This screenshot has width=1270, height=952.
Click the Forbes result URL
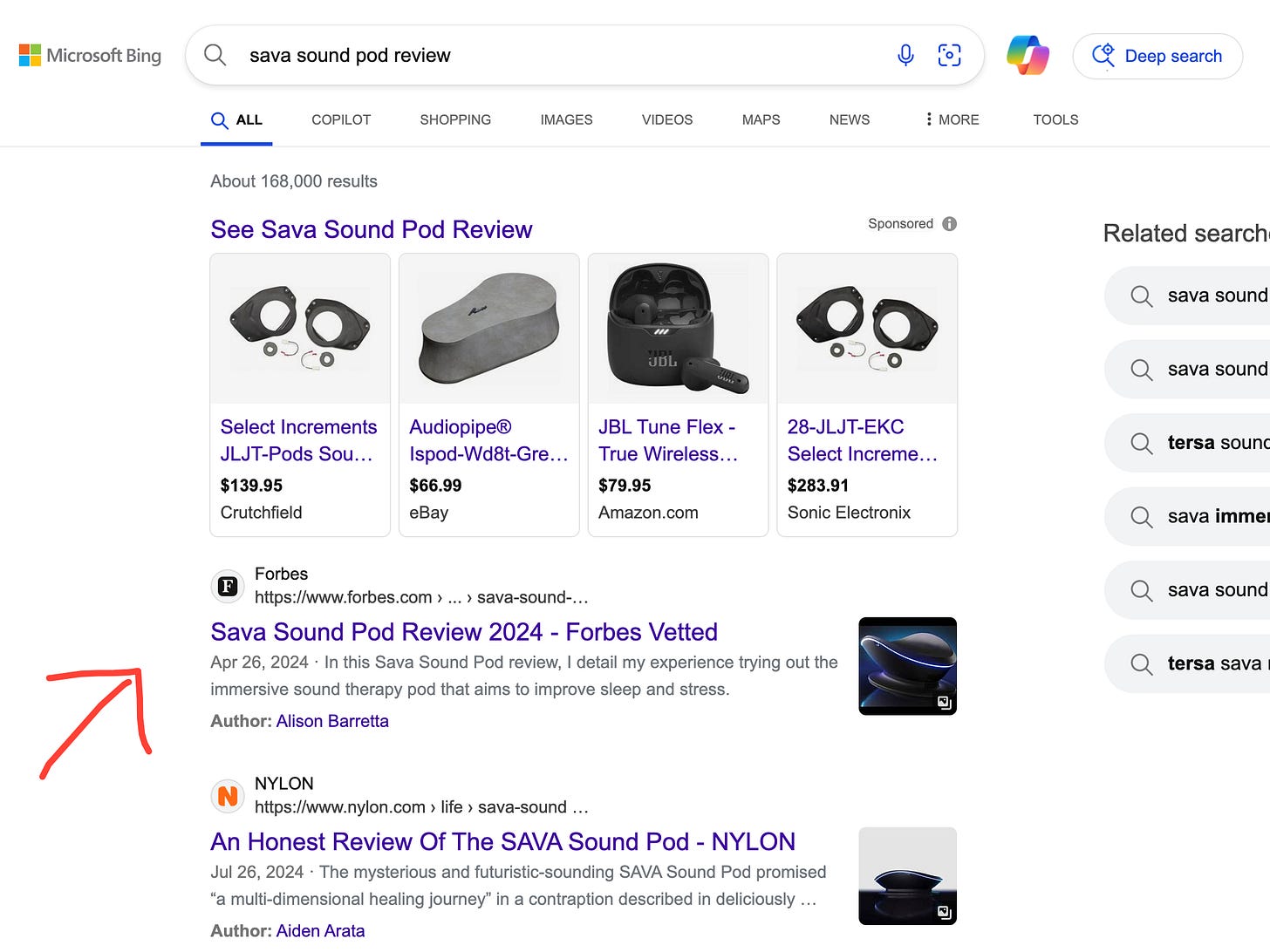click(x=421, y=597)
